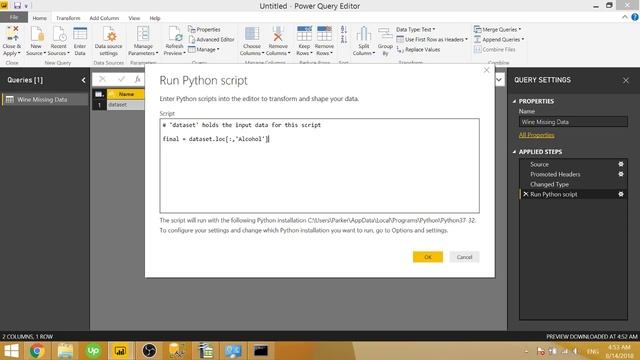Open the Manage query dropdown

tap(204, 49)
